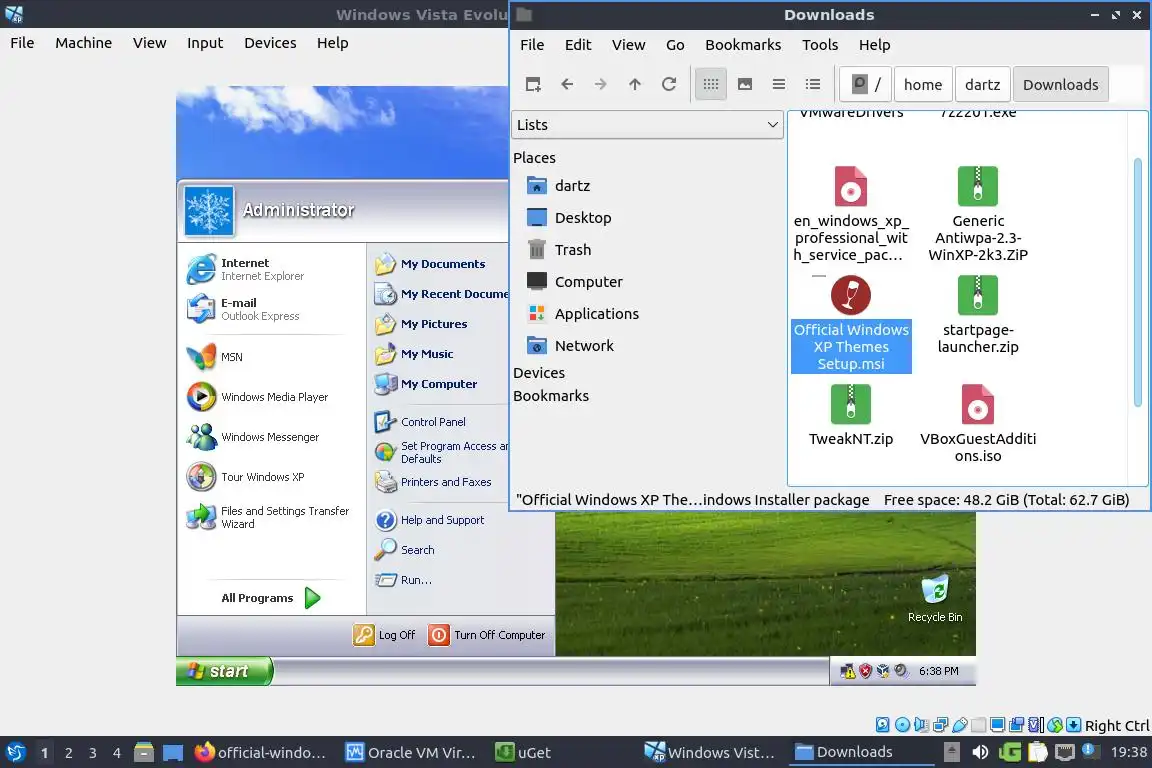
Task: Select VBoxGuestAdditions.iso file
Action: pos(978,424)
